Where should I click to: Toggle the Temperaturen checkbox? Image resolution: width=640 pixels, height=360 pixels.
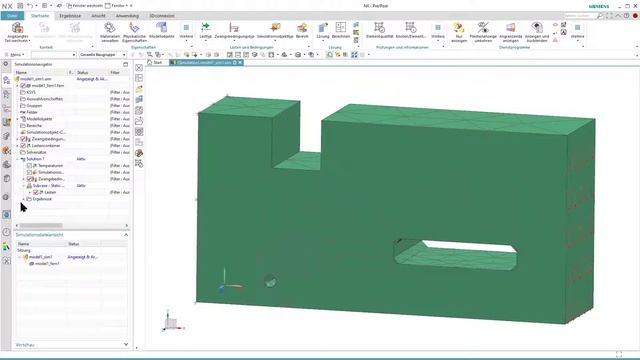click(29, 166)
